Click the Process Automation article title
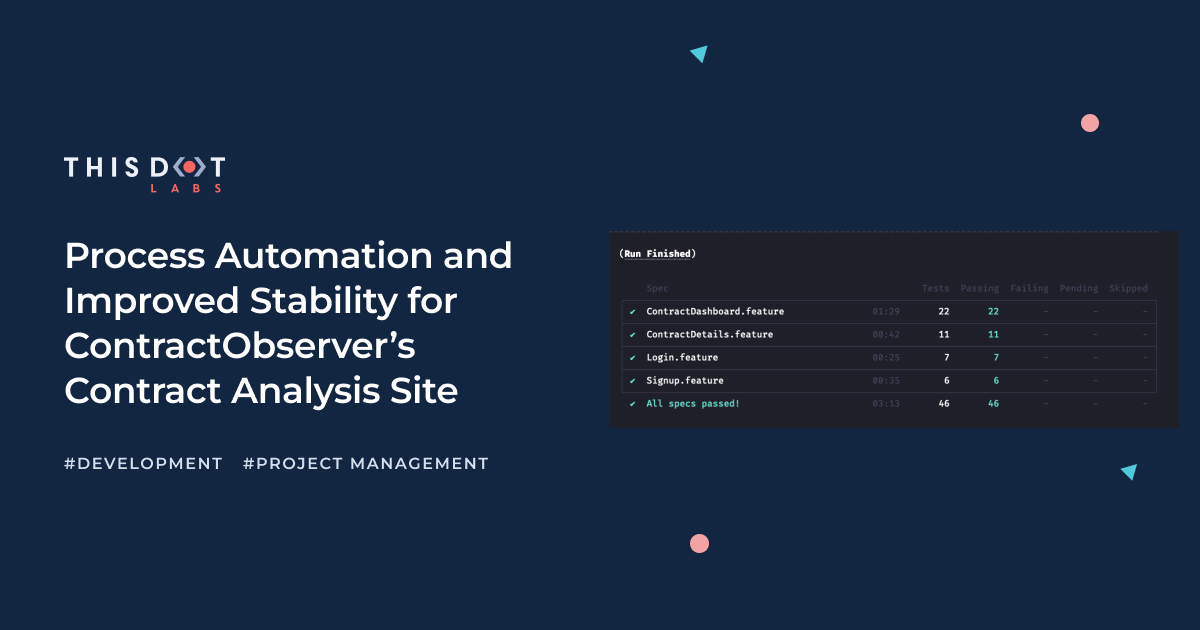Image resolution: width=1200 pixels, height=630 pixels. pyautogui.click(x=289, y=324)
